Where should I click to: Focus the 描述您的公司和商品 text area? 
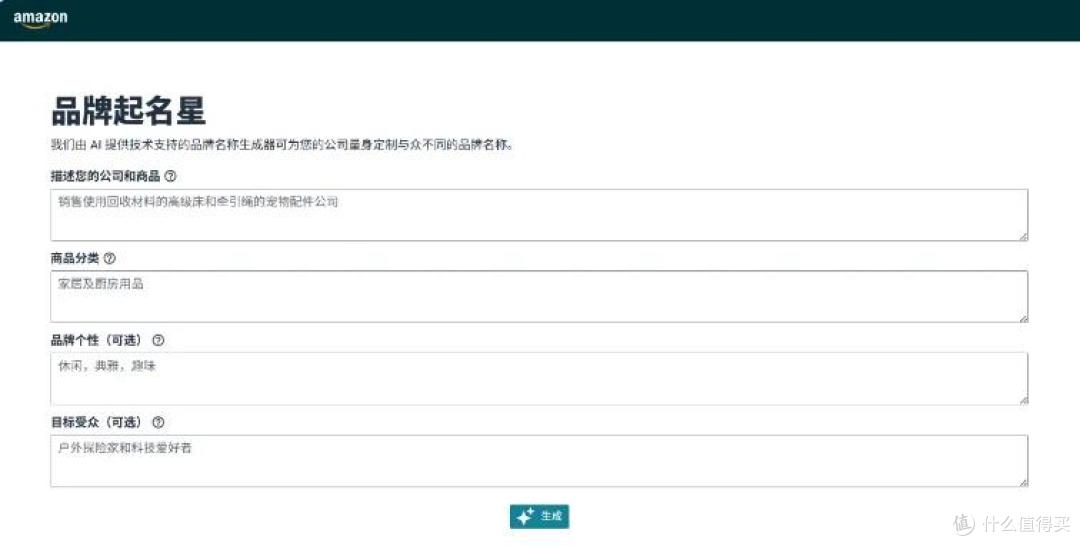tap(539, 215)
